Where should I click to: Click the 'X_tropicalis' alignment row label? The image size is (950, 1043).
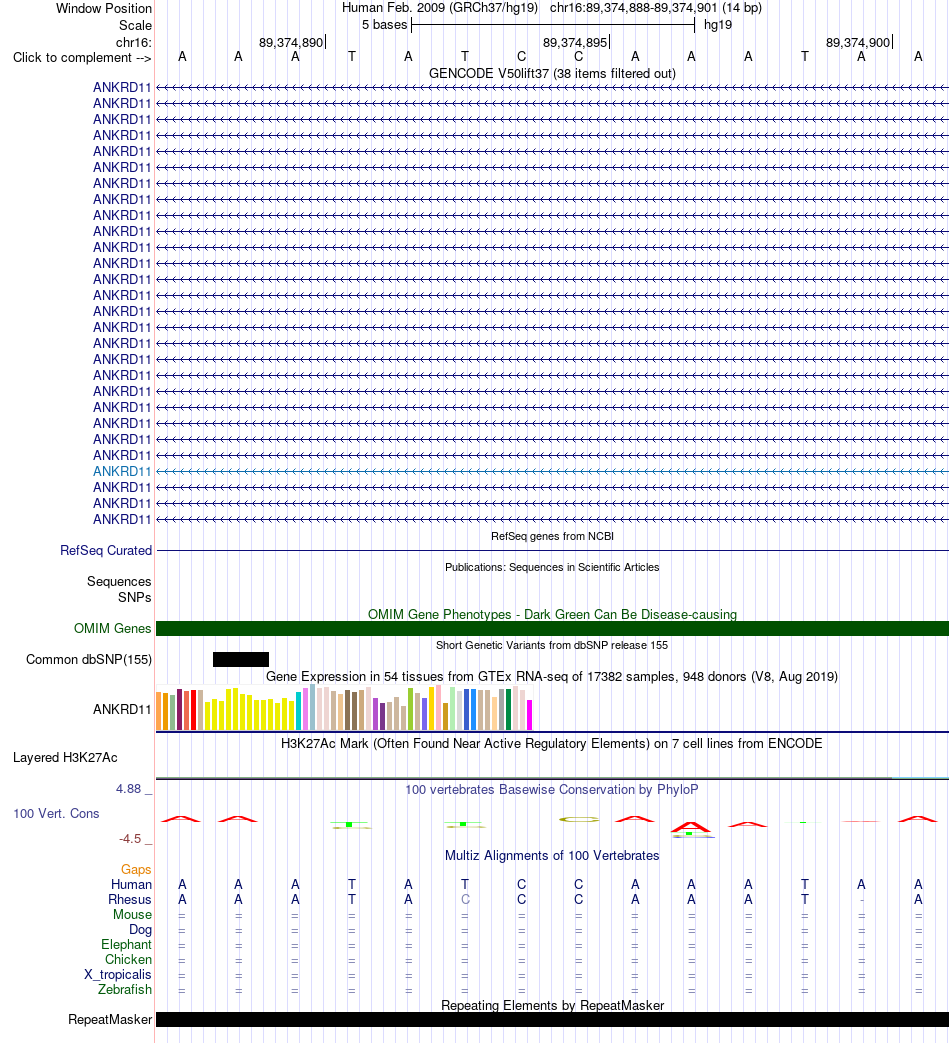[118, 974]
